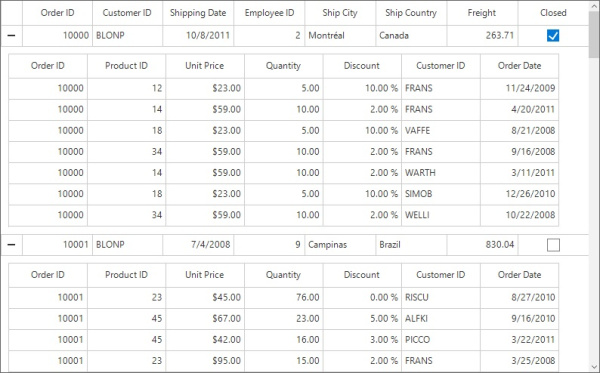Select the order date 8/21/2008 cell
This screenshot has height=373, width=600.
point(519,130)
